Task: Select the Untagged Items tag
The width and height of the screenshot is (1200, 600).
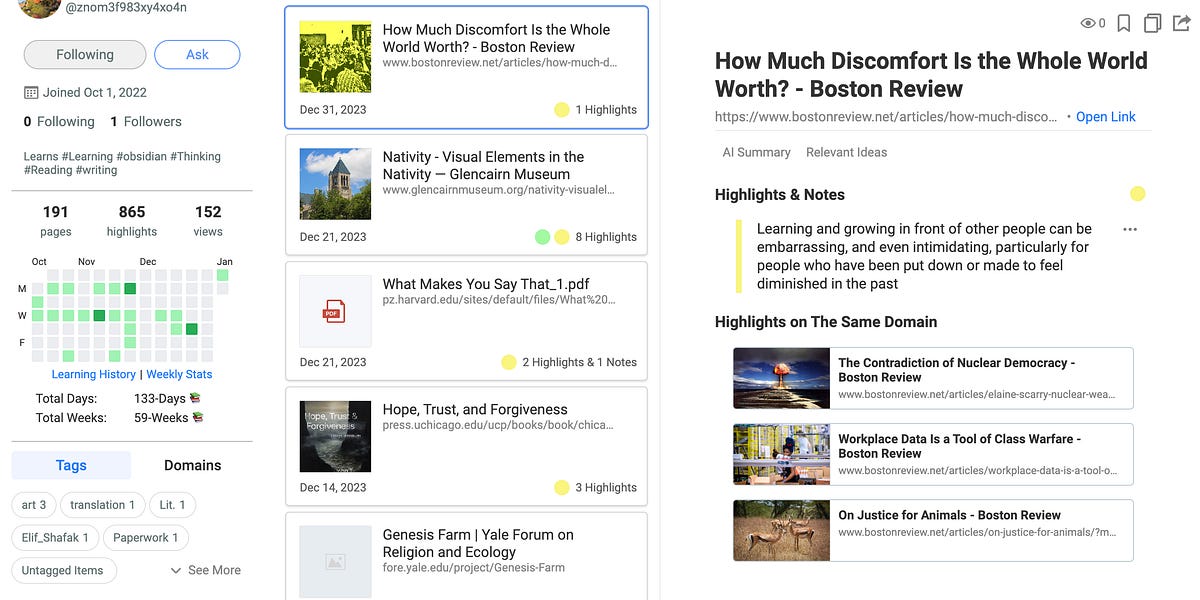Action: coord(63,570)
